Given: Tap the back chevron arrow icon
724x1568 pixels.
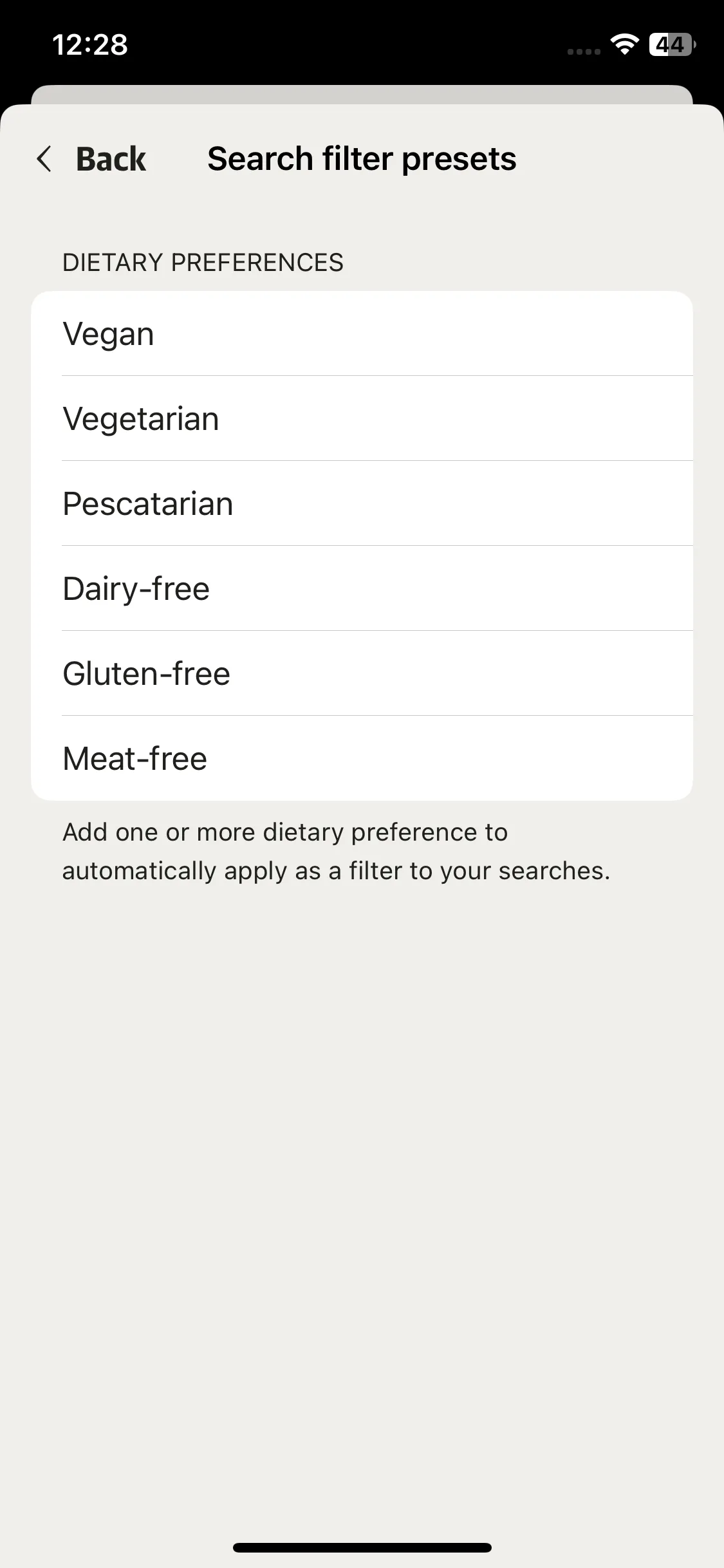Looking at the screenshot, I should 44,159.
